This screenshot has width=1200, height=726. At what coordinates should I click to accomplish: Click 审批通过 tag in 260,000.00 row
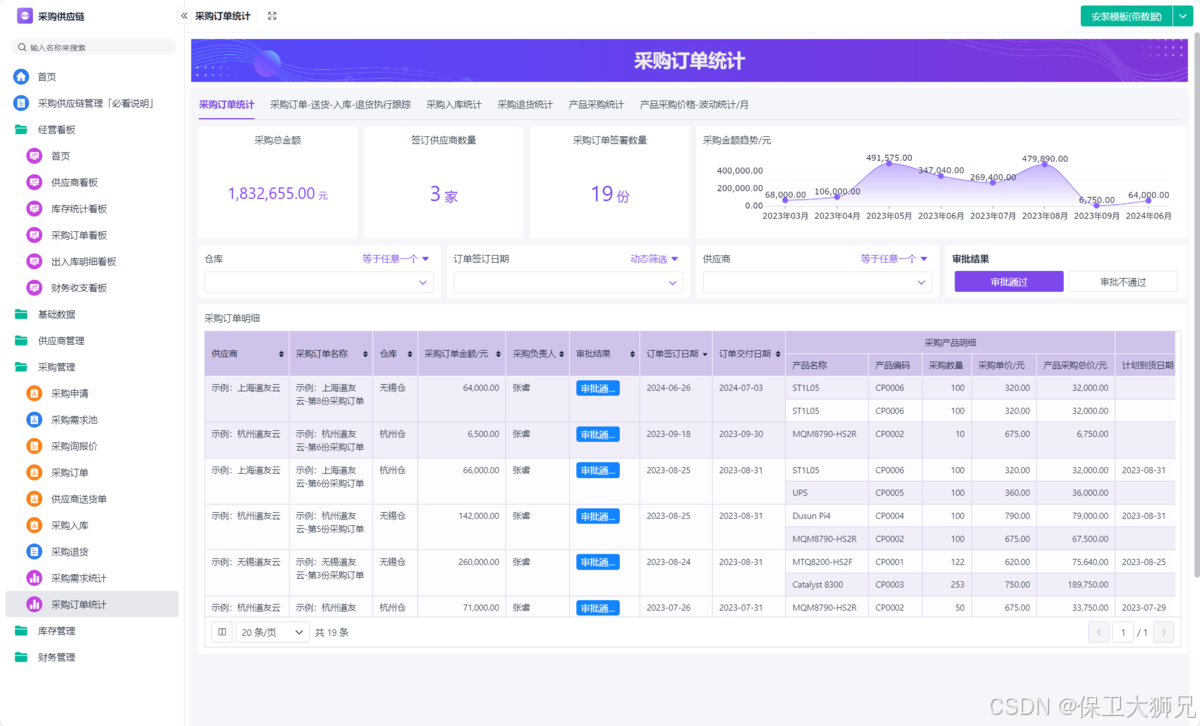tap(598, 562)
